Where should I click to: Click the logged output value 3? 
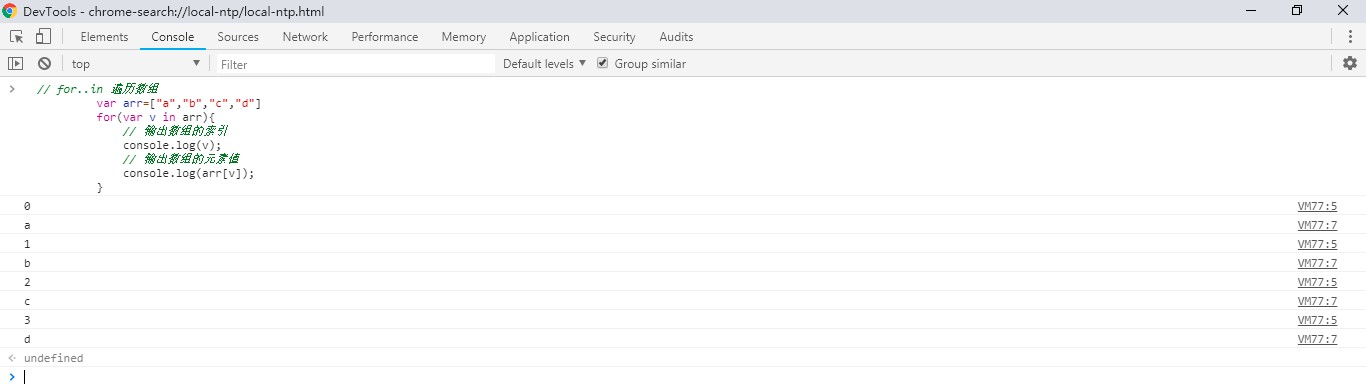pos(27,320)
